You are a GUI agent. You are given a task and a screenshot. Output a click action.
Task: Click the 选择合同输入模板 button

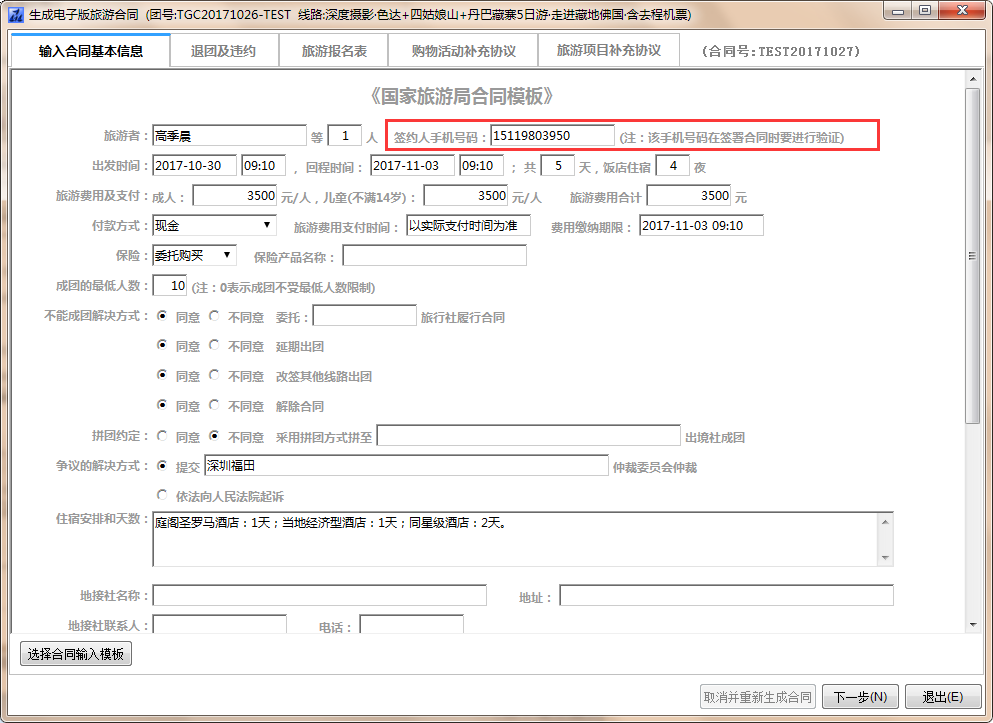tap(76, 654)
